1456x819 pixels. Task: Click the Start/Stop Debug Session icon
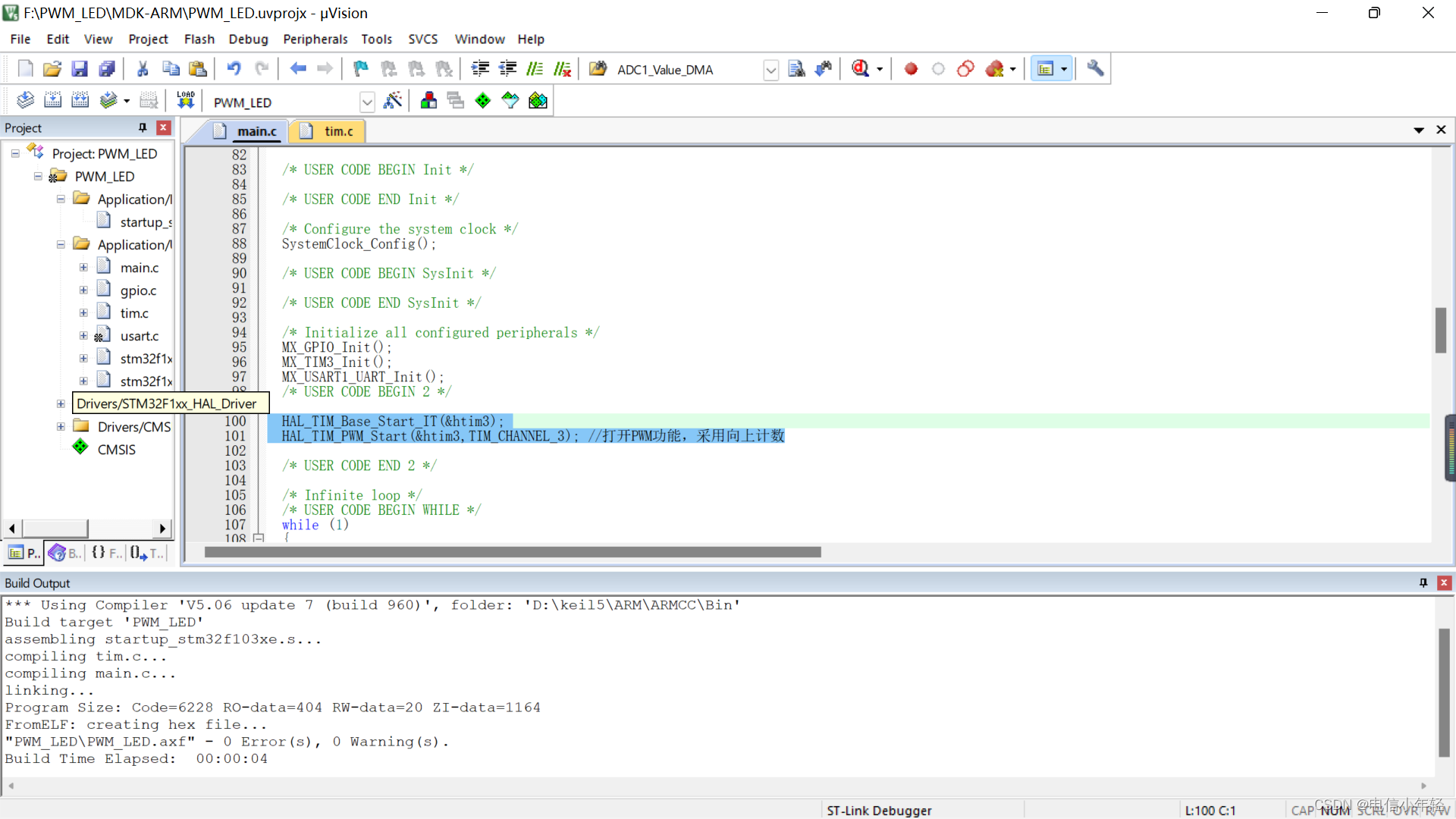click(x=860, y=69)
